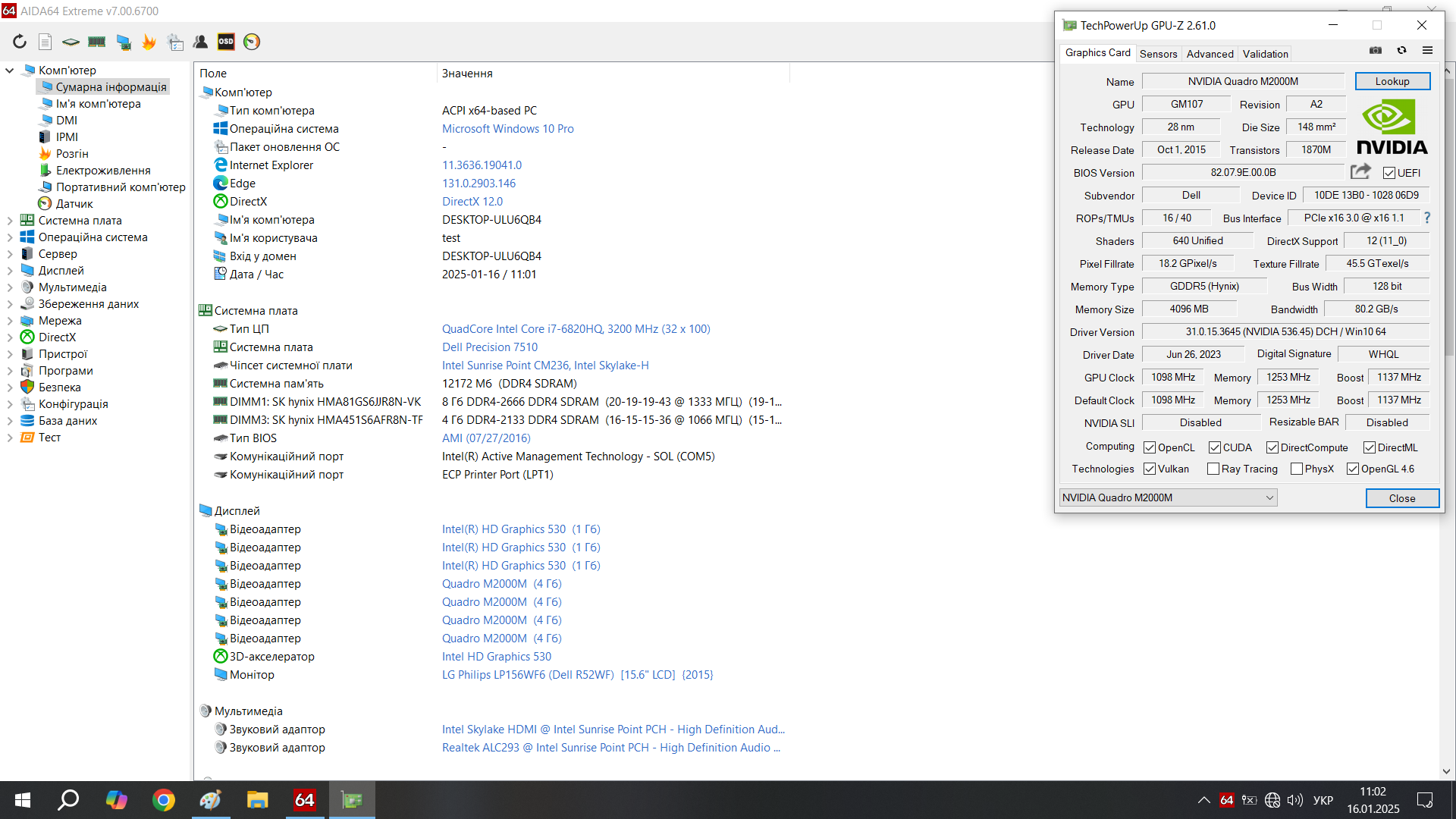1456x819 pixels.
Task: Open DirectX 12.0 link
Action: tap(472, 202)
